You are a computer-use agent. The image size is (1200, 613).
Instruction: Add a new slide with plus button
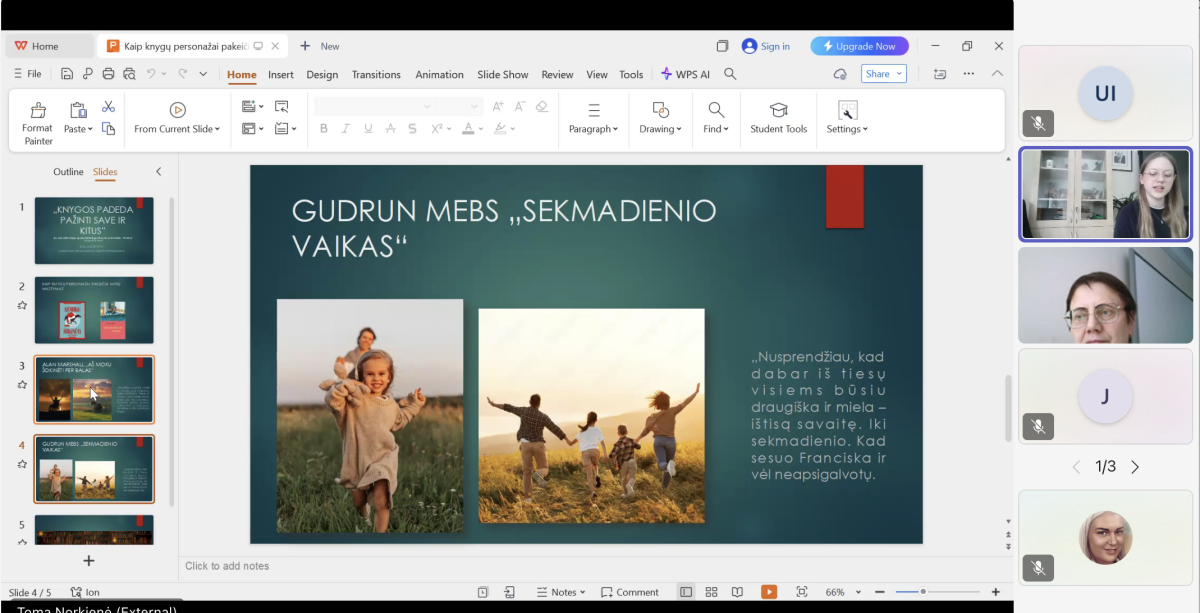coord(89,561)
